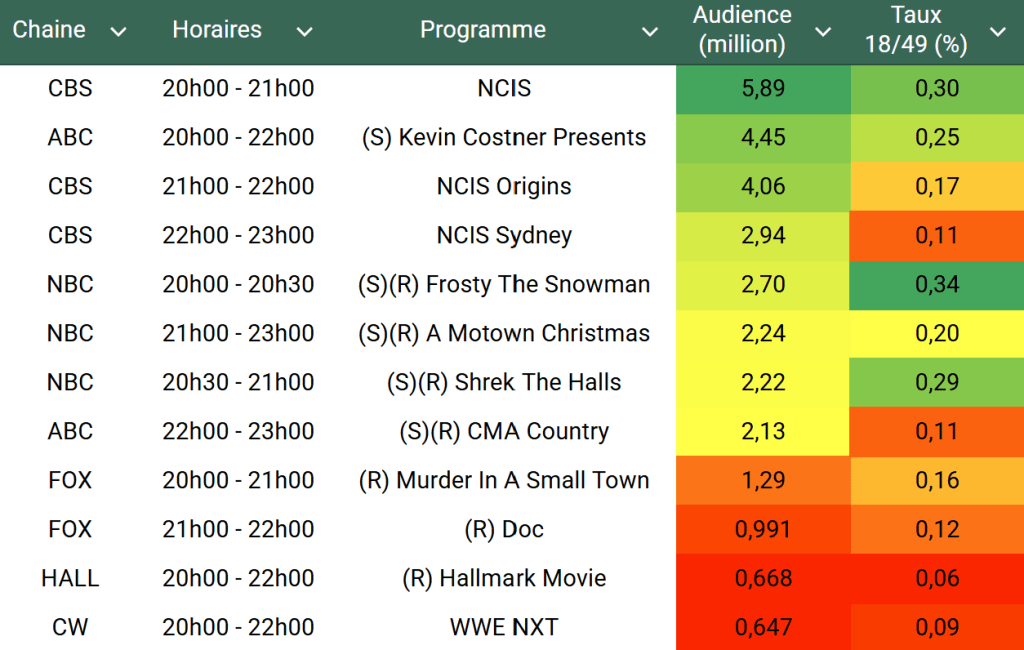Click the CW channel cell
Viewport: 1024px width, 650px height.
70,627
